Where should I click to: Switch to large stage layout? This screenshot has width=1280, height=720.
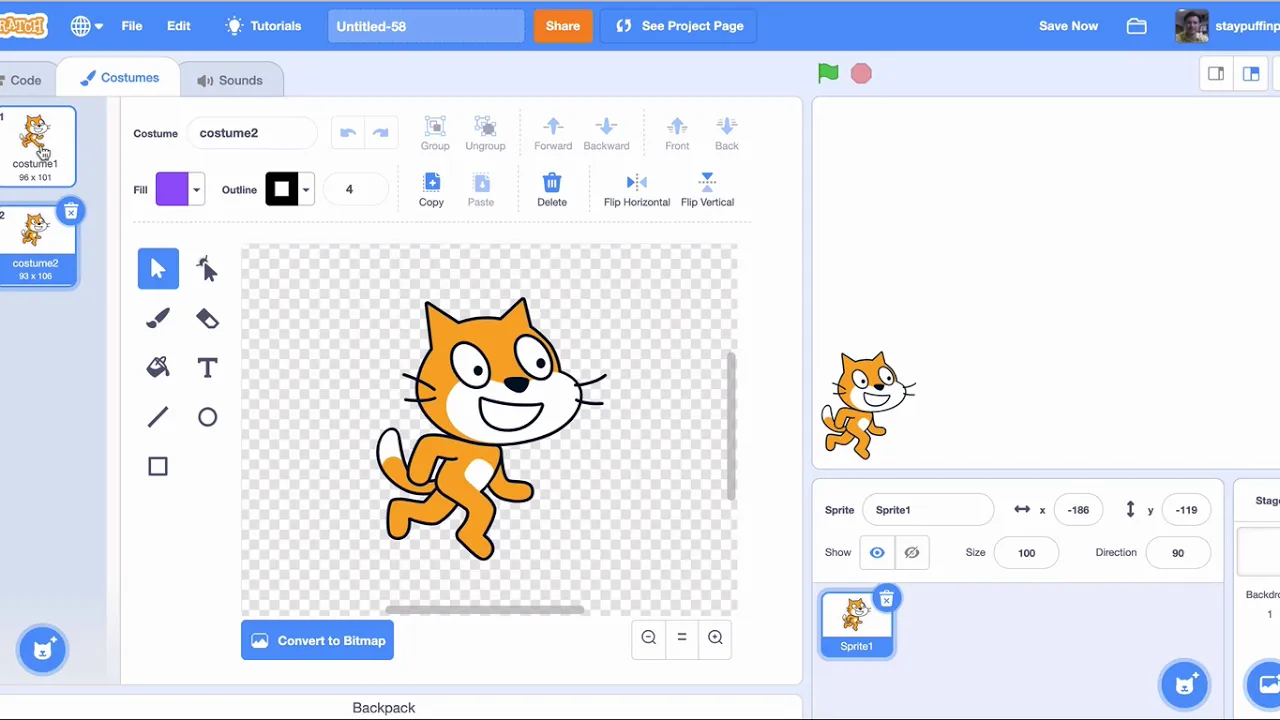click(1251, 74)
